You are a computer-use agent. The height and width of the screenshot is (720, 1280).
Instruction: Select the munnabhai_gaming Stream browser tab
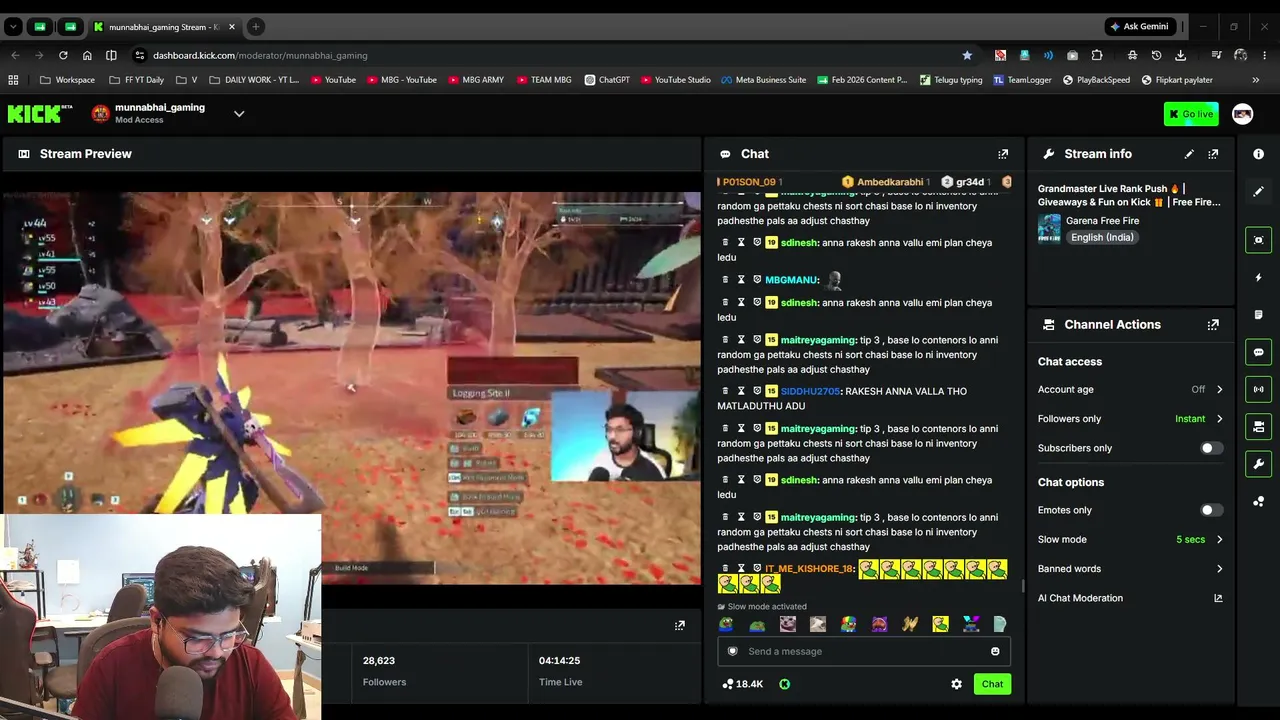coord(163,27)
